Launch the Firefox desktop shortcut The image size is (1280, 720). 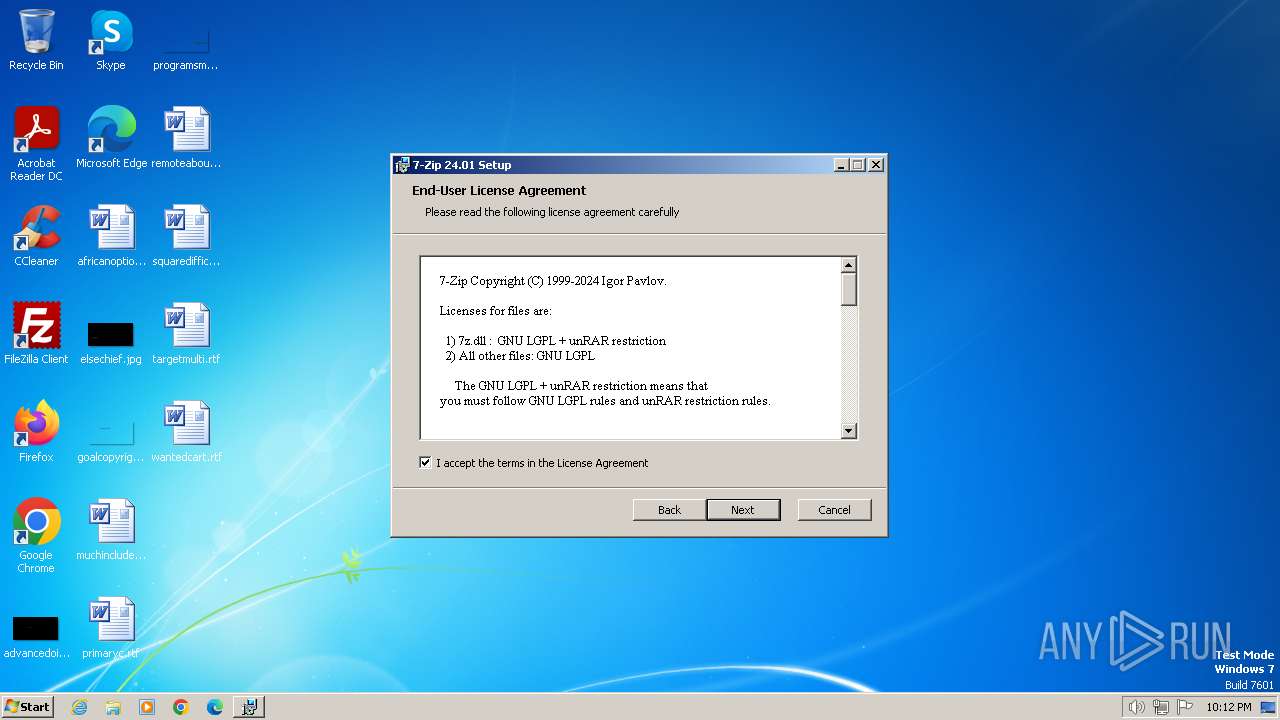pyautogui.click(x=36, y=432)
